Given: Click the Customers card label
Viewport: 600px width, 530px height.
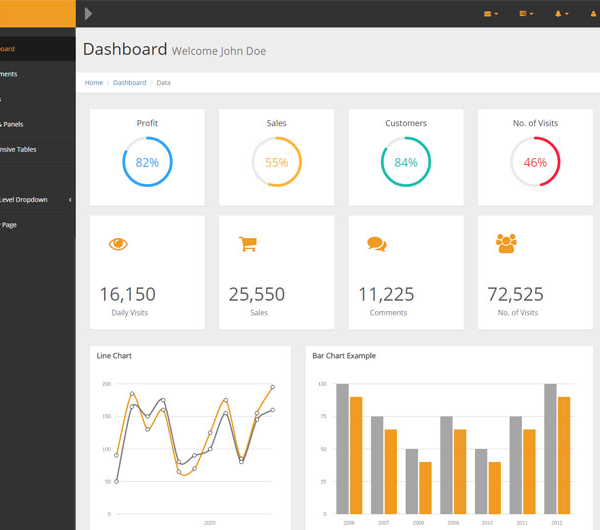Looking at the screenshot, I should coord(406,123).
